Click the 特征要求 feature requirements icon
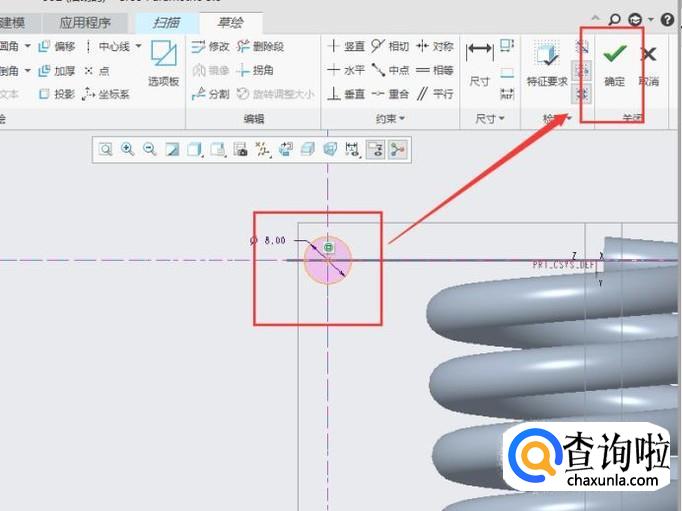 point(547,60)
